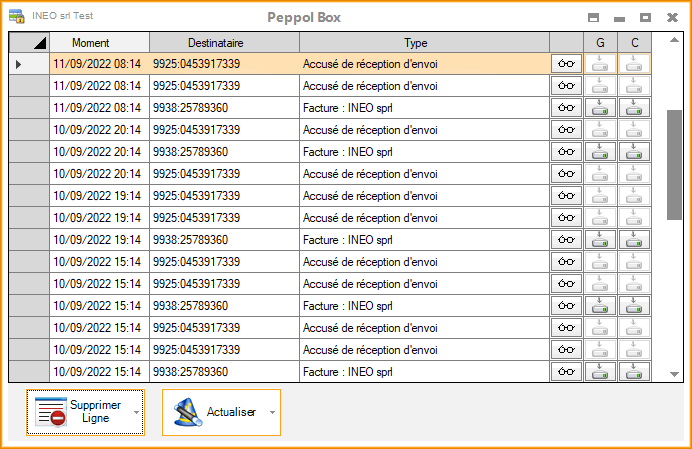Click the Destinataire column header

click(x=223, y=43)
